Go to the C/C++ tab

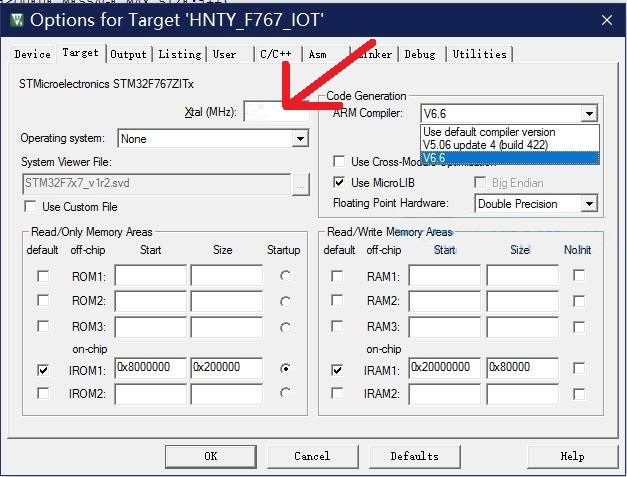click(x=276, y=54)
